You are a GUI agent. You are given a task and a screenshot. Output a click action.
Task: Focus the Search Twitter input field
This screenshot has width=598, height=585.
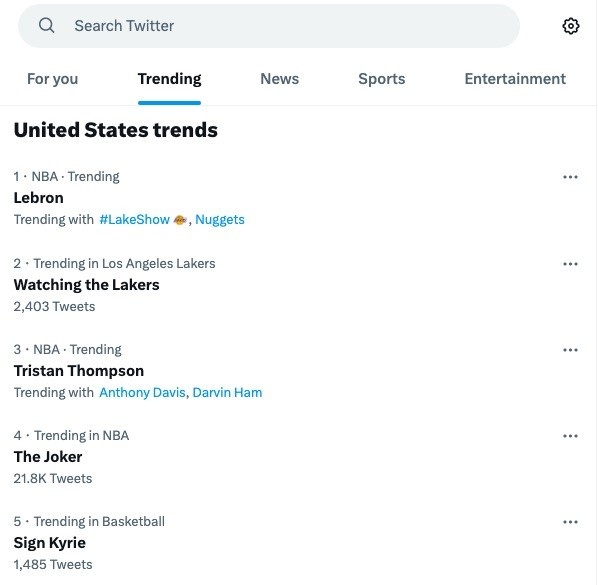point(269,26)
